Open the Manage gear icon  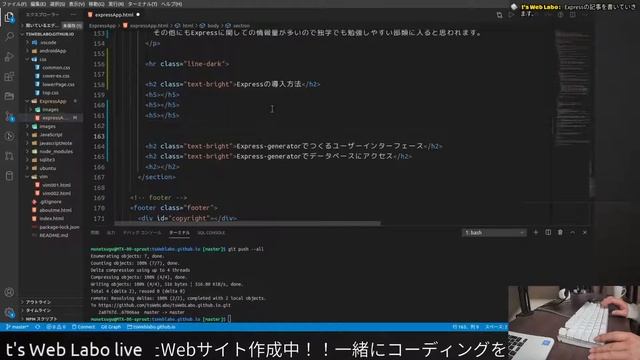(9, 313)
